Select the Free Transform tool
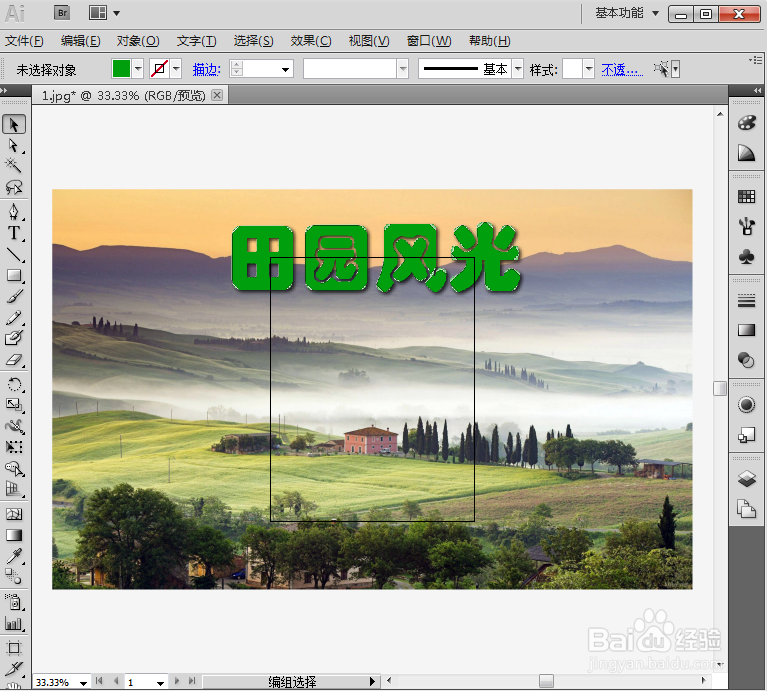 click(x=14, y=447)
